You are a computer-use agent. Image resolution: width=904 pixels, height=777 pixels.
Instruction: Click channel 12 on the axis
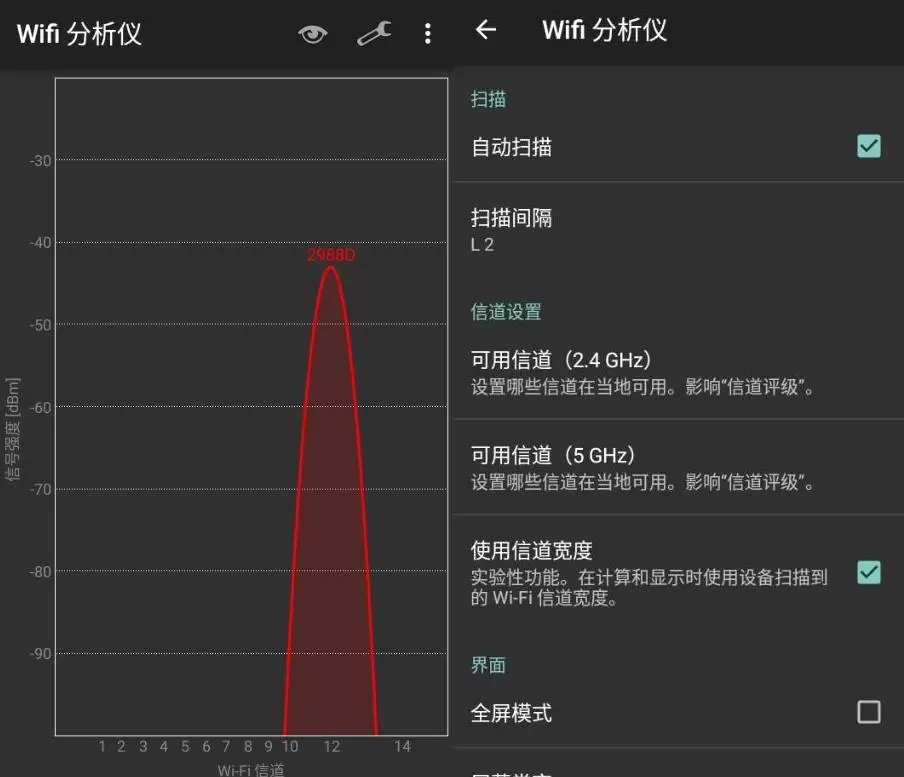point(332,746)
